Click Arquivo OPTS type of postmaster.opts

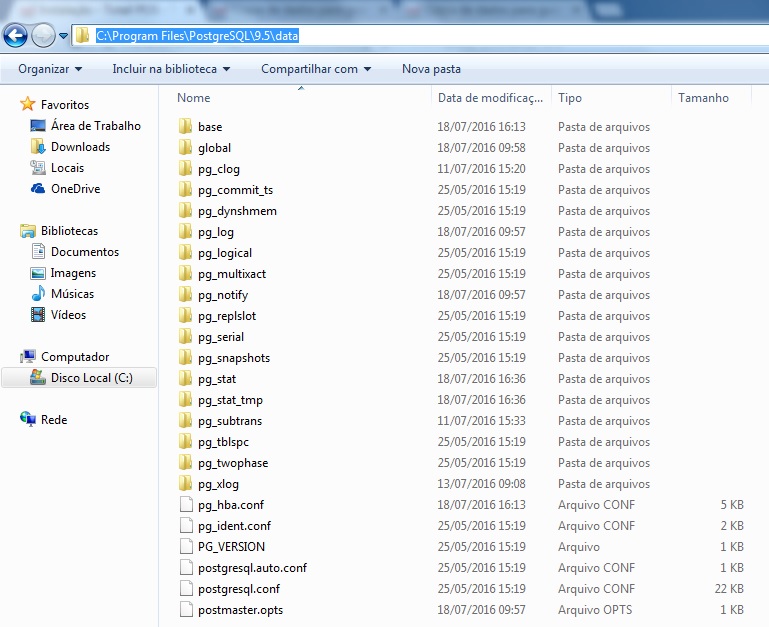click(x=595, y=610)
